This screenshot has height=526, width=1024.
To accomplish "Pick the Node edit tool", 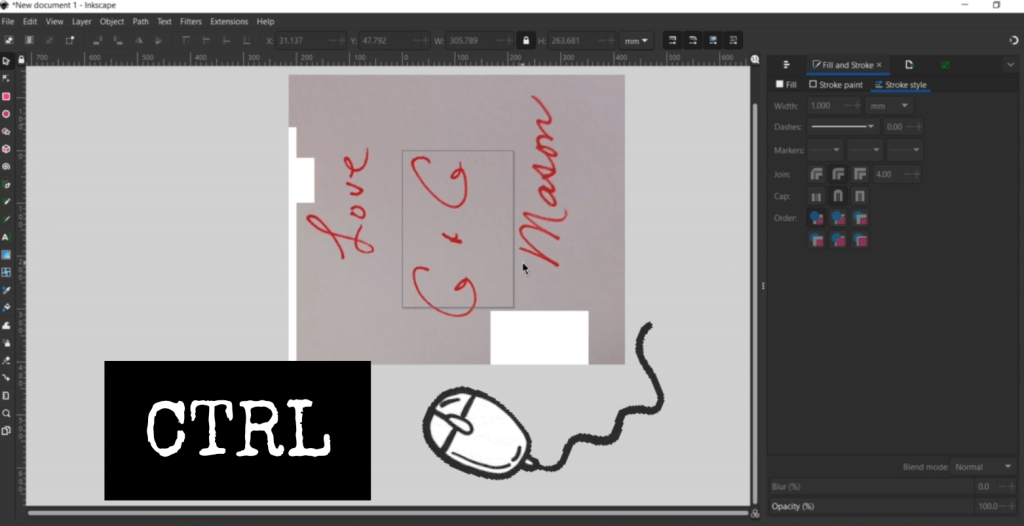I will 6,78.
